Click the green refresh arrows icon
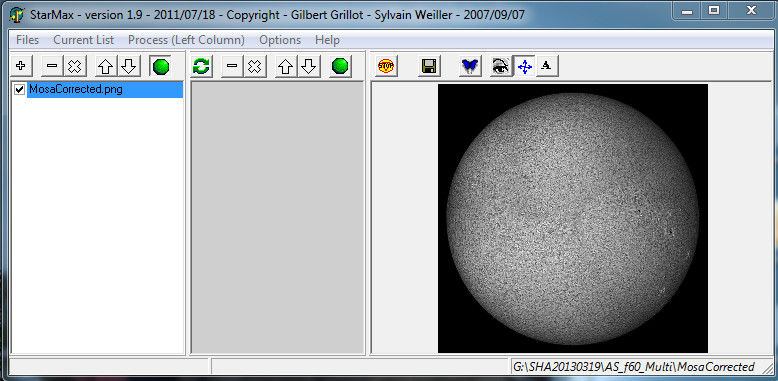The image size is (778, 381). [x=201, y=66]
